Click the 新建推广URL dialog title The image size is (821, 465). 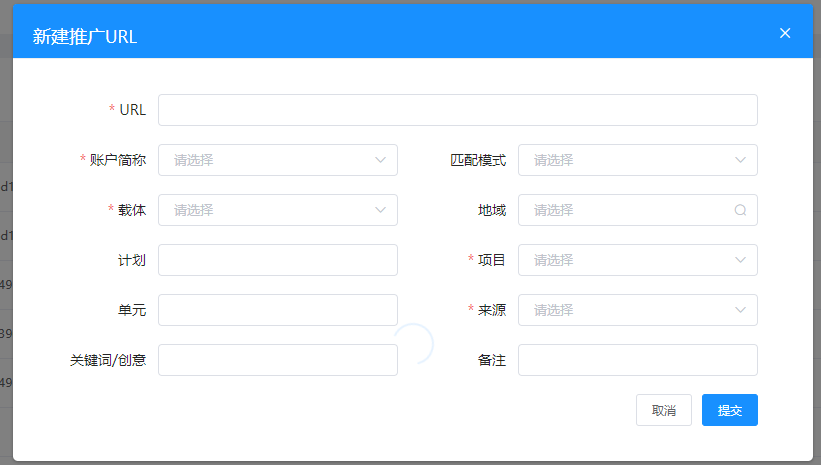(x=85, y=37)
